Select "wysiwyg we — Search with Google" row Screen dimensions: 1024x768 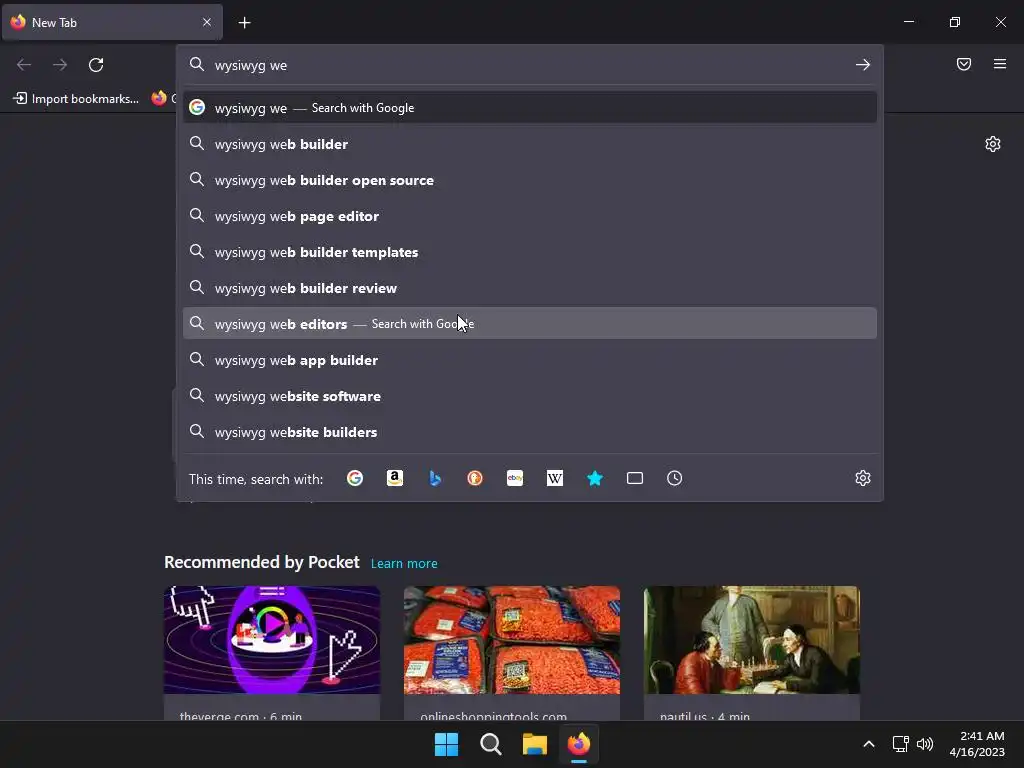[530, 108]
